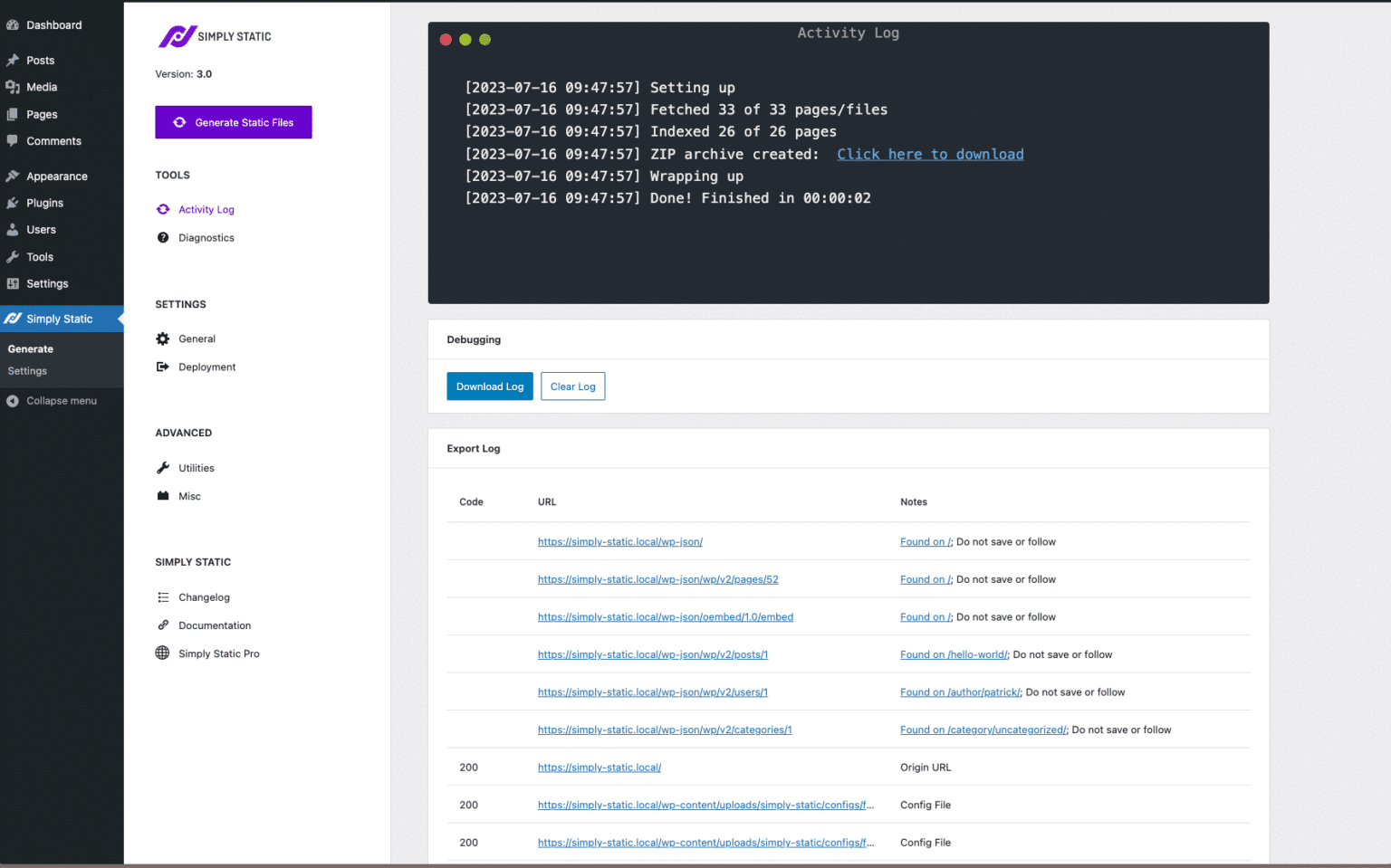This screenshot has height=868, width=1391.
Task: Open the Media library
Action: coord(42,87)
